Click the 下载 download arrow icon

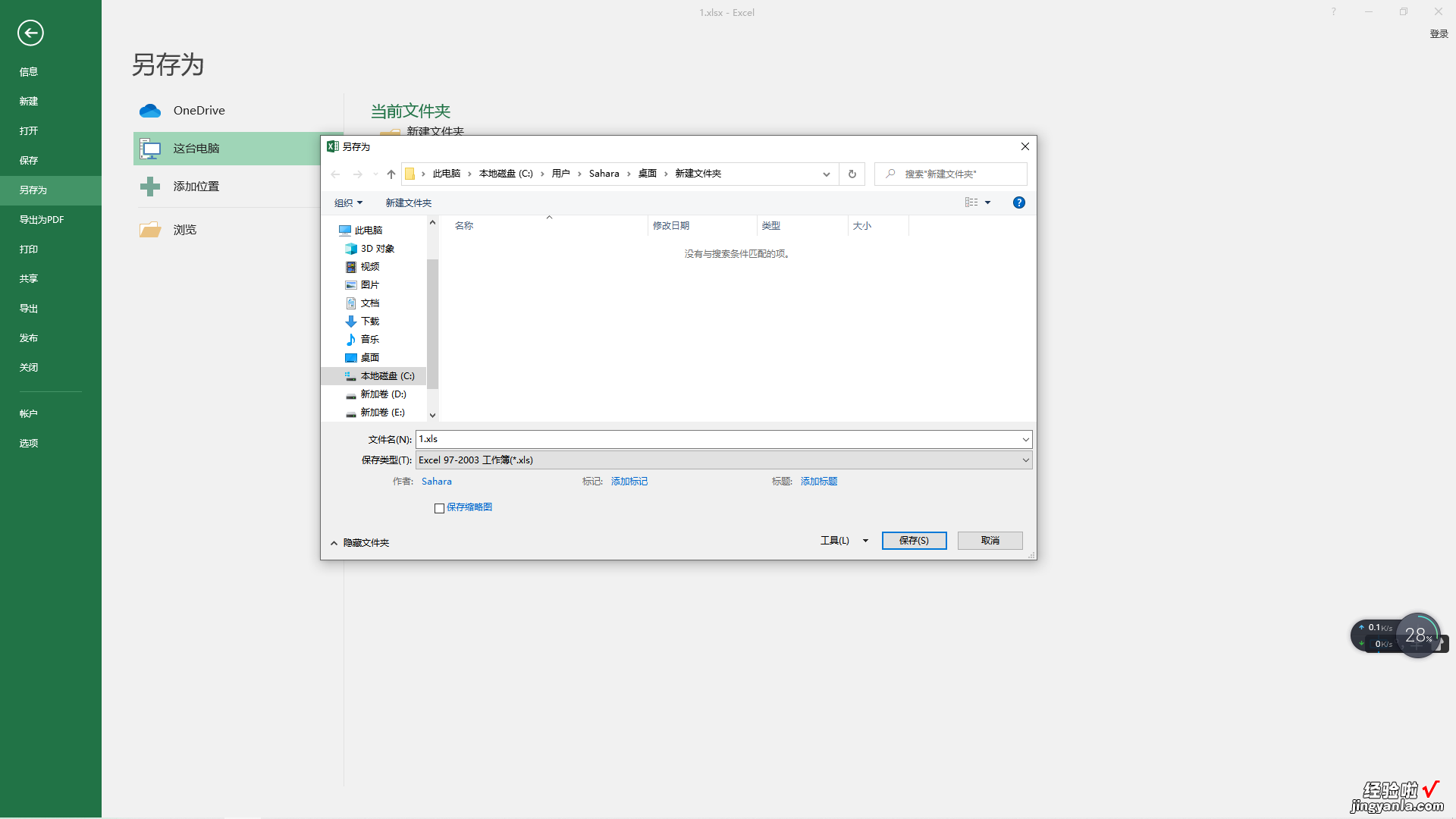(351, 322)
